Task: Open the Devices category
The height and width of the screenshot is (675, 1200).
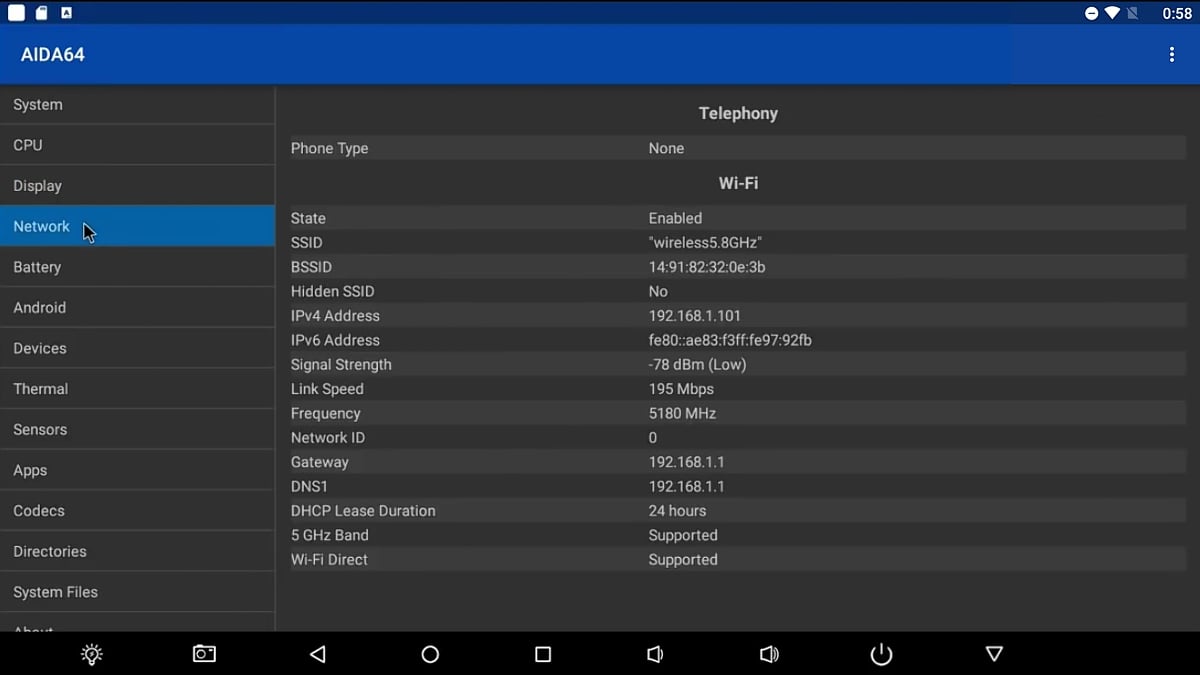Action: coord(137,348)
